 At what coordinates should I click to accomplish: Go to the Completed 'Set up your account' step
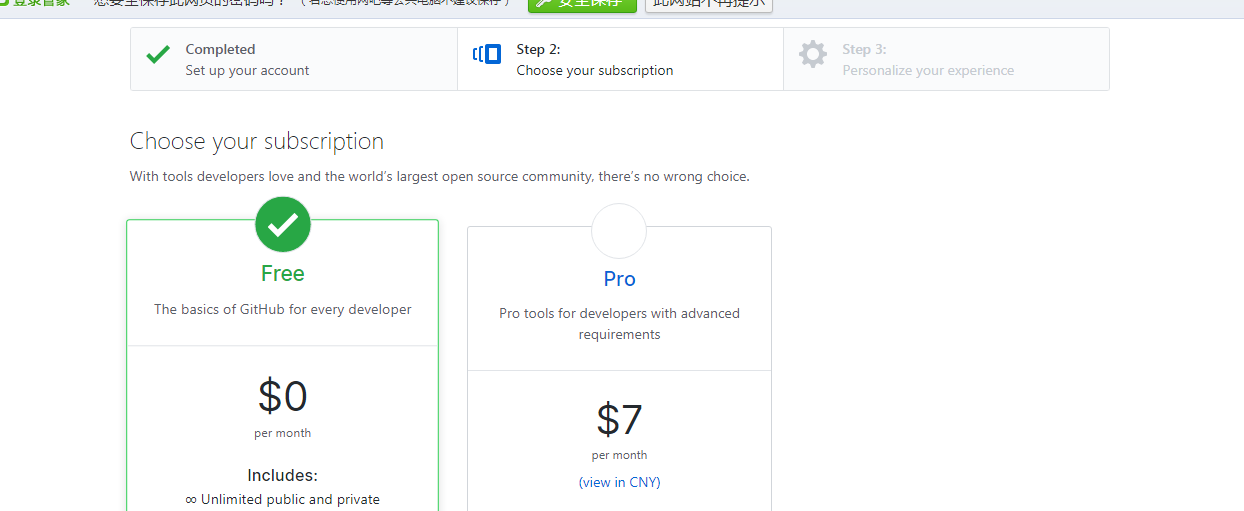point(294,59)
